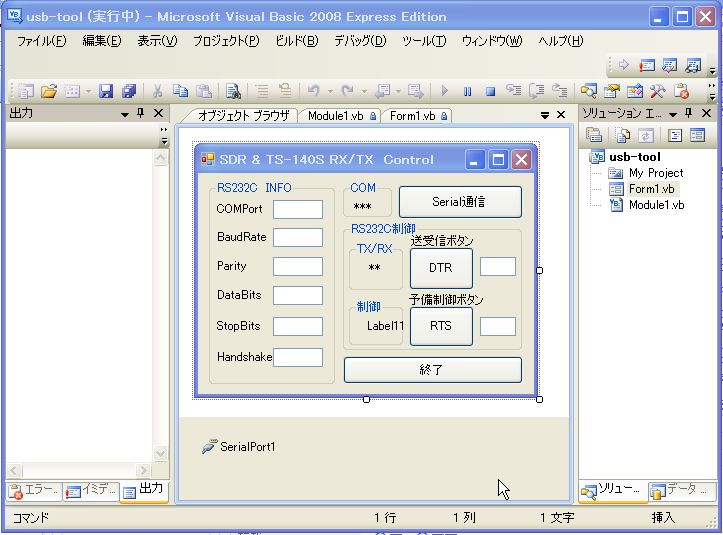Select the エラー list tab at bottom

34,491
